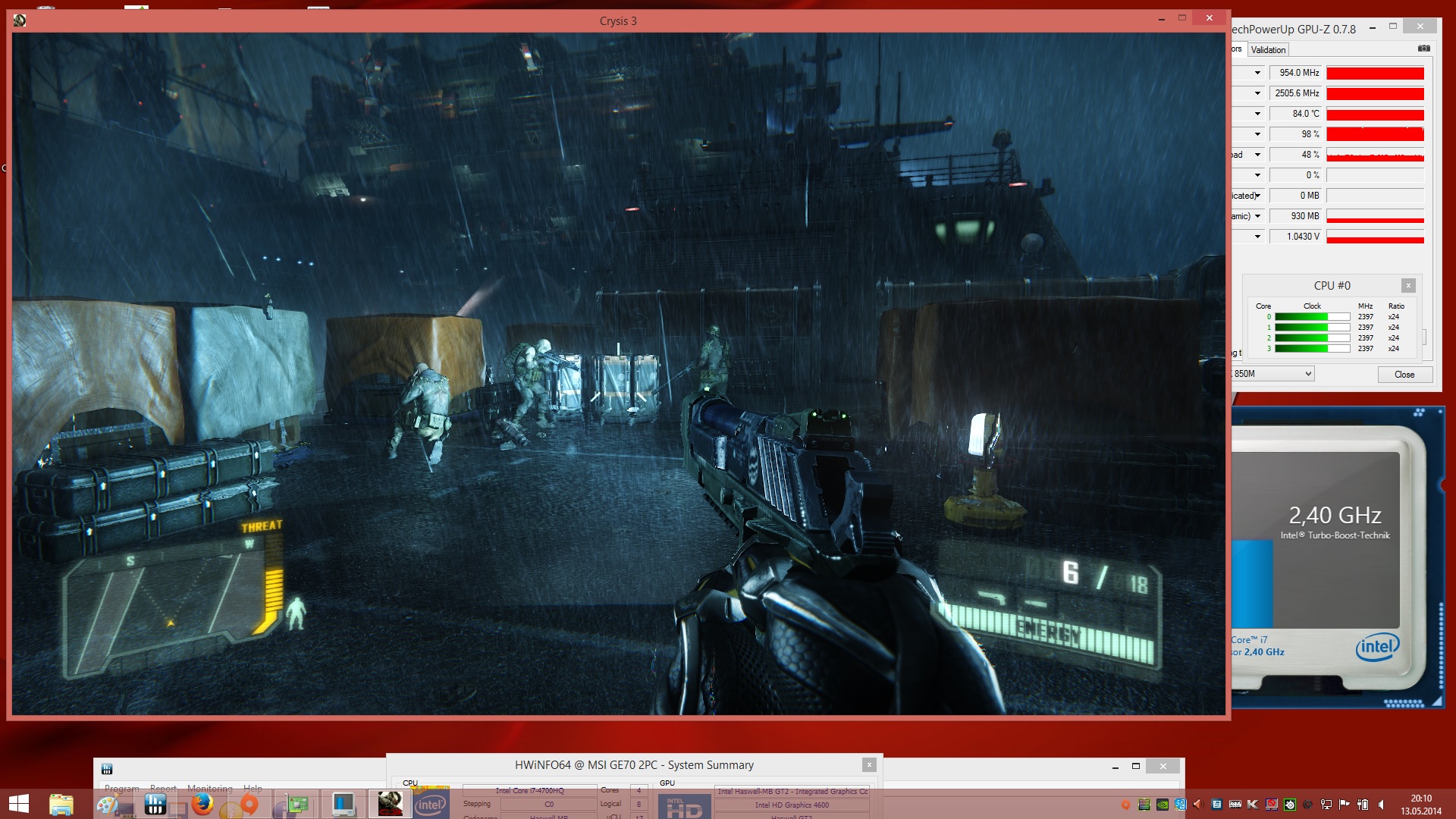Open the SteelSeries engine tray icon
The height and width of the screenshot is (819, 1456).
(x=1289, y=805)
